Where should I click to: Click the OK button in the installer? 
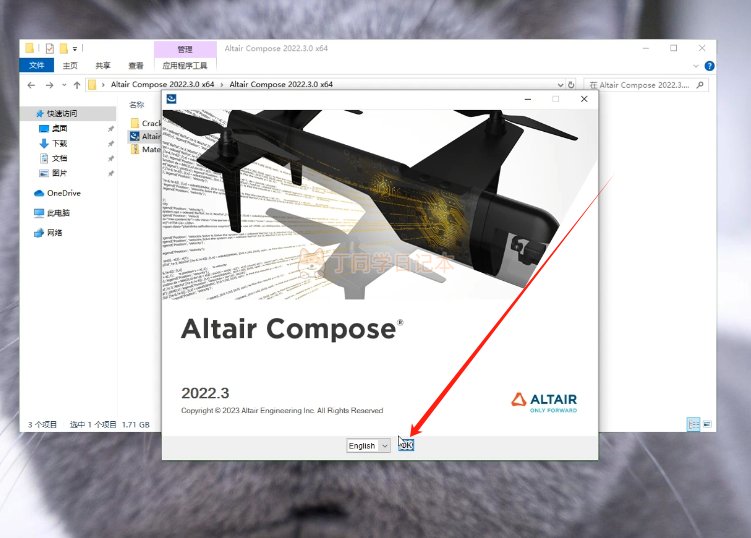point(406,445)
